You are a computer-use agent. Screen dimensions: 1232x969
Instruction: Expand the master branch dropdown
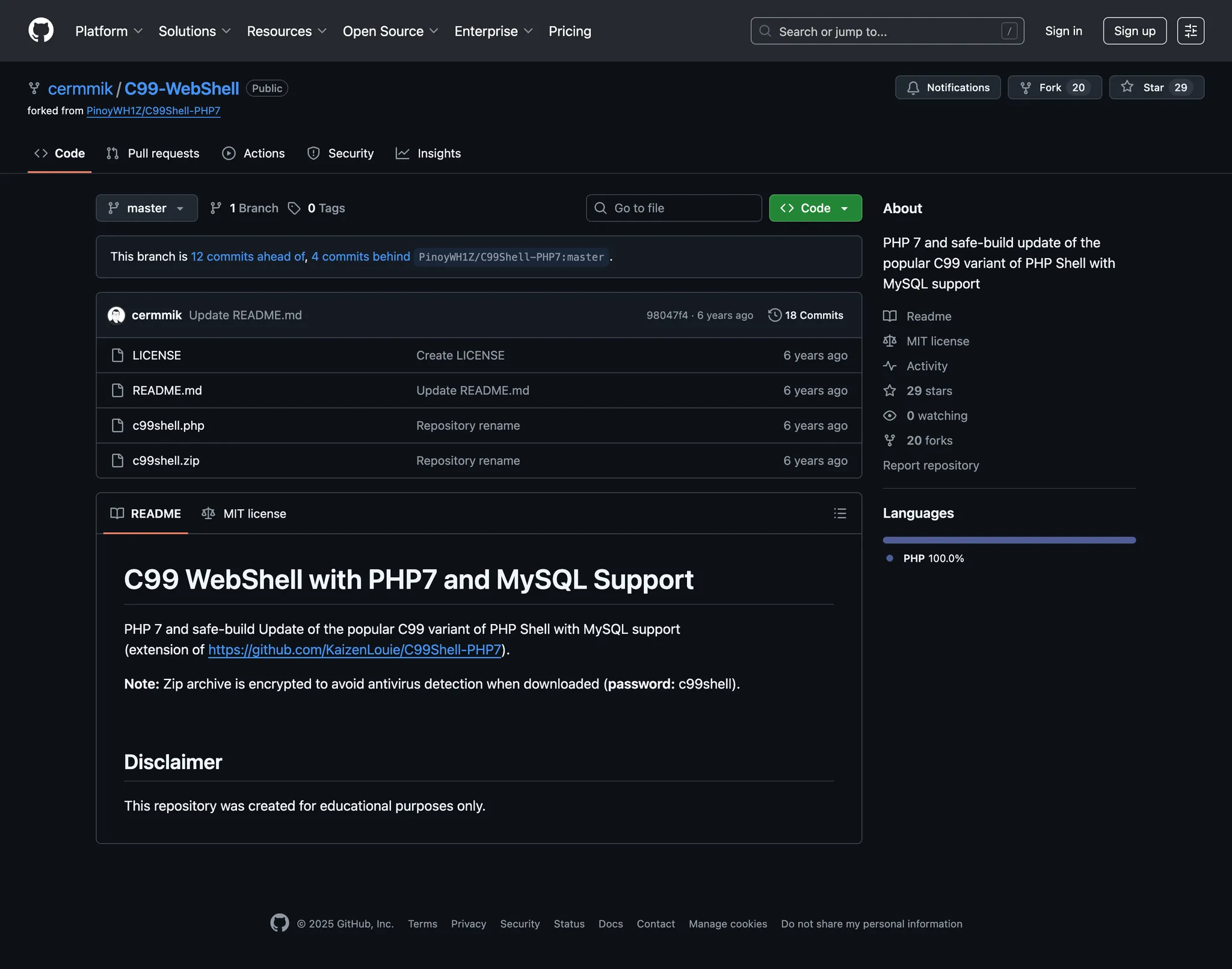(146, 208)
